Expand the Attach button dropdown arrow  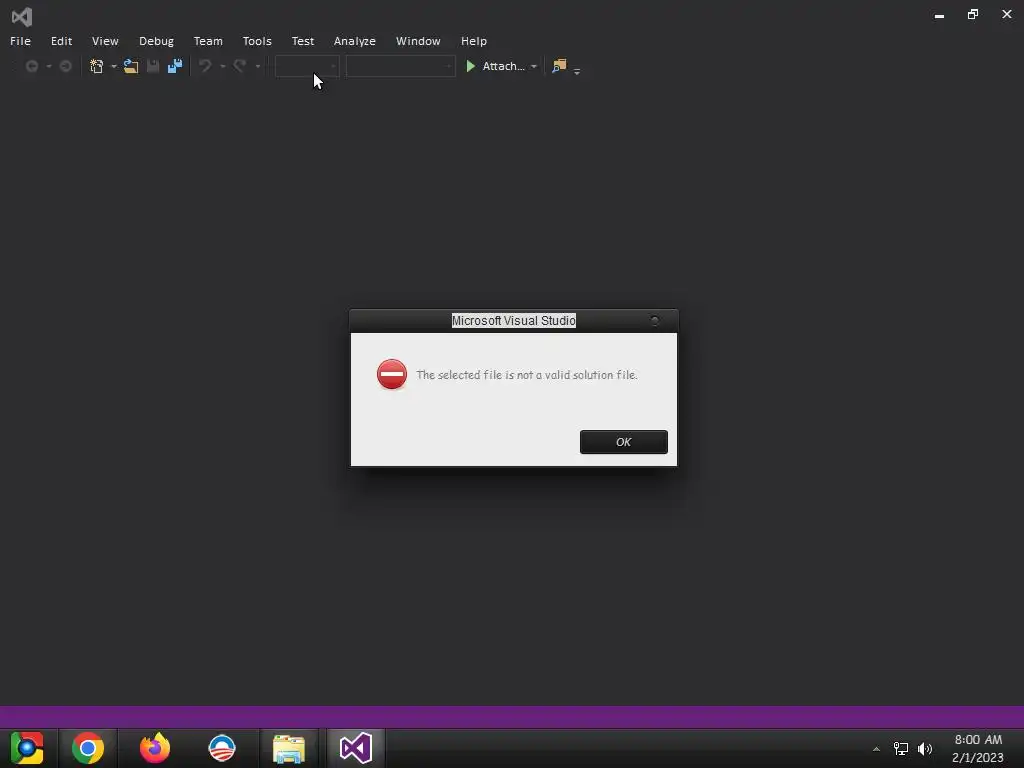[534, 67]
